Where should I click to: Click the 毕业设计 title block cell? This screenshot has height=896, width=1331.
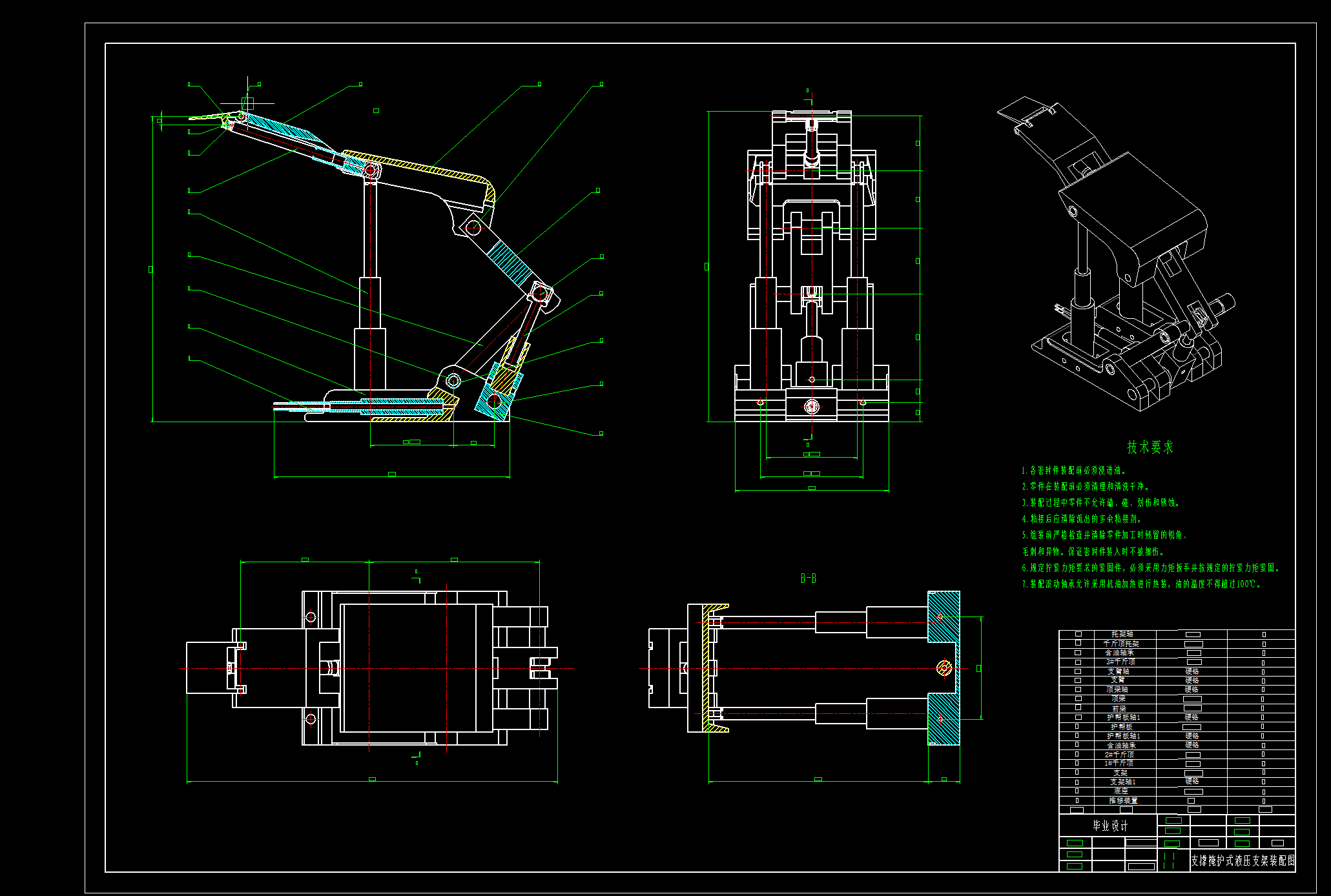click(x=1109, y=826)
